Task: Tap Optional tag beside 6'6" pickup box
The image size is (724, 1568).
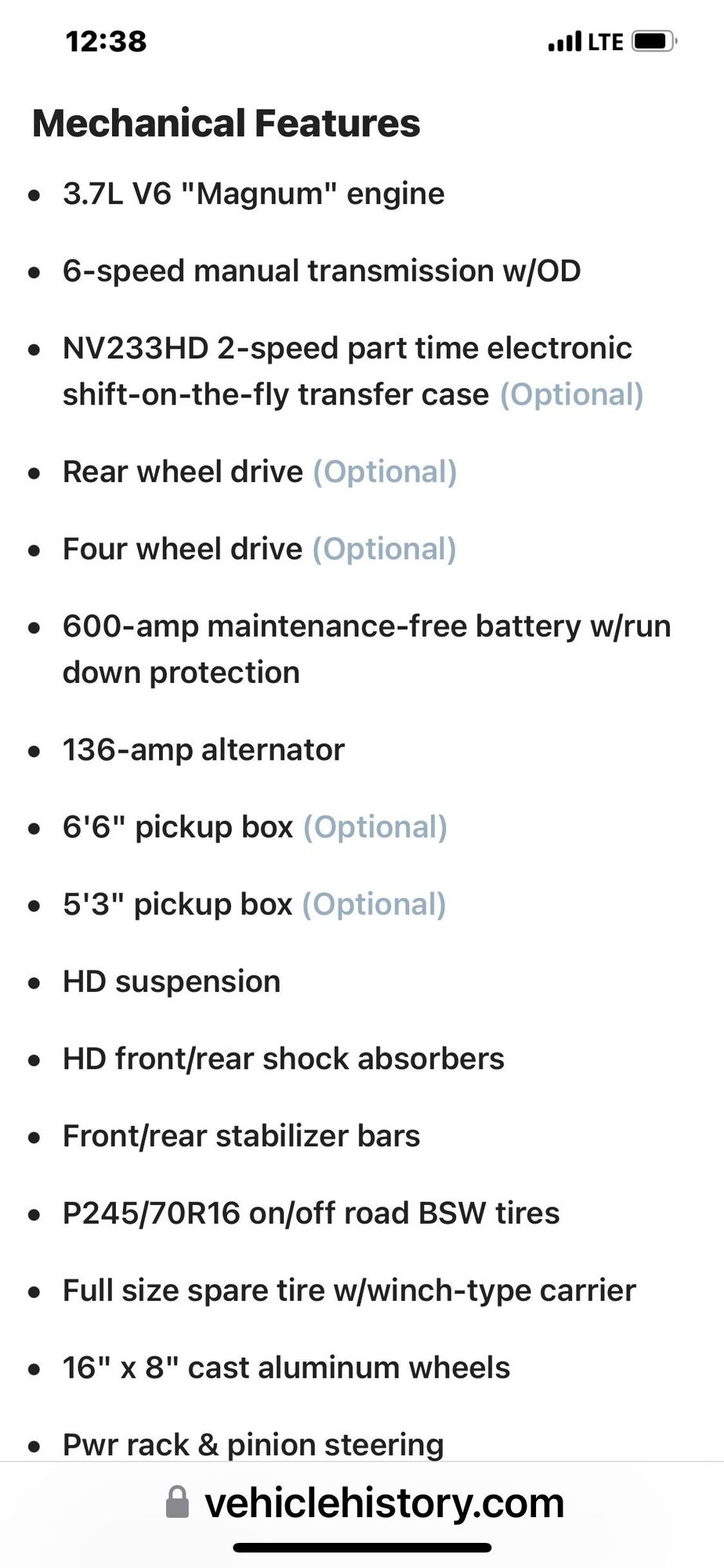Action: point(375,827)
